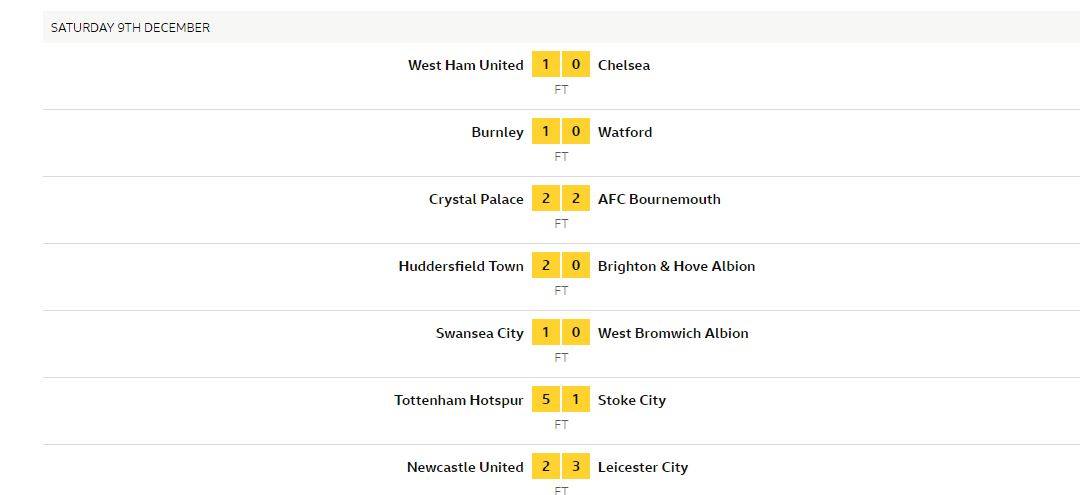Click Tottenham's score box showing 5
1080x495 pixels.
click(x=546, y=399)
